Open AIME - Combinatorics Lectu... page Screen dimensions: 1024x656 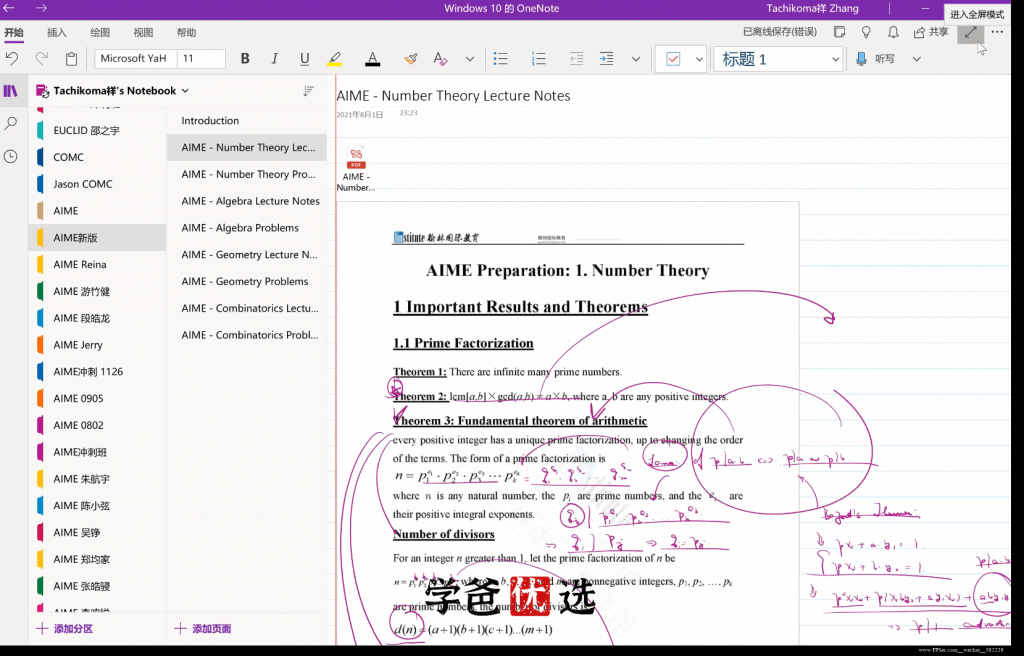[247, 308]
